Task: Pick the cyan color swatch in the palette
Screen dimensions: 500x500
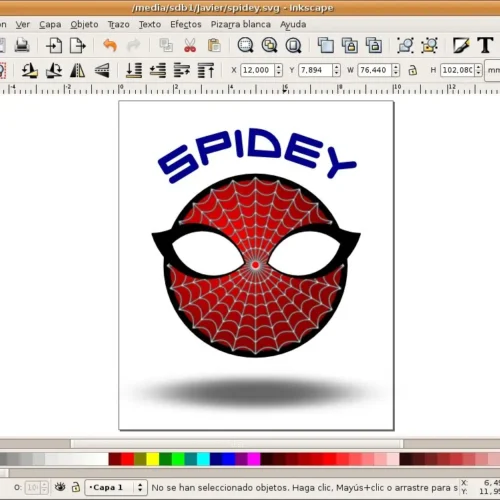Action: point(203,459)
